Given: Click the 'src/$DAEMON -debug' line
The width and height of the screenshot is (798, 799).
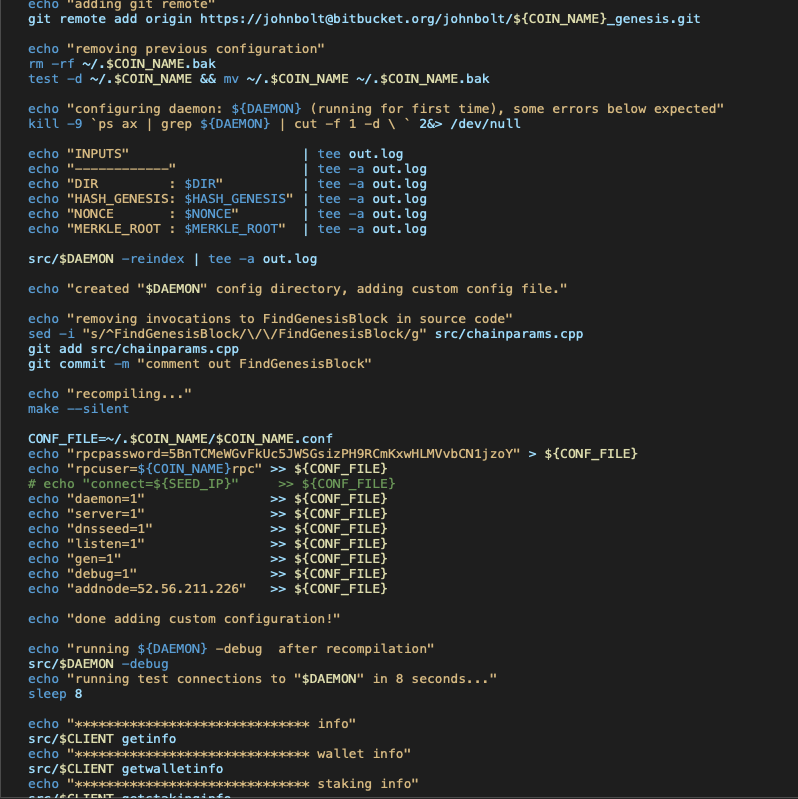Looking at the screenshot, I should [x=98, y=664].
